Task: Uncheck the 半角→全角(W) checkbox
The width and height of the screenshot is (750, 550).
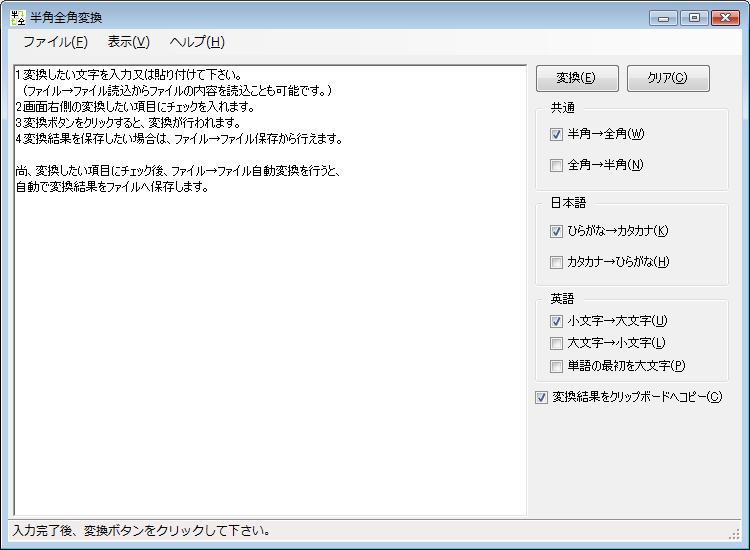Action: tap(557, 134)
